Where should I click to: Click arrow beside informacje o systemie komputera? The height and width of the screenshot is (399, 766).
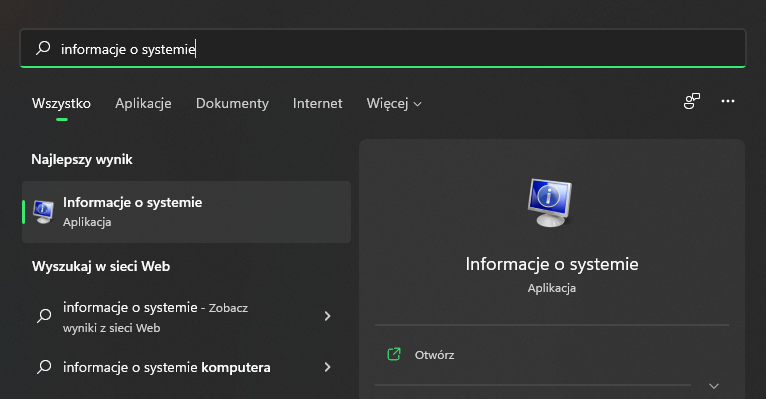[x=327, y=367]
